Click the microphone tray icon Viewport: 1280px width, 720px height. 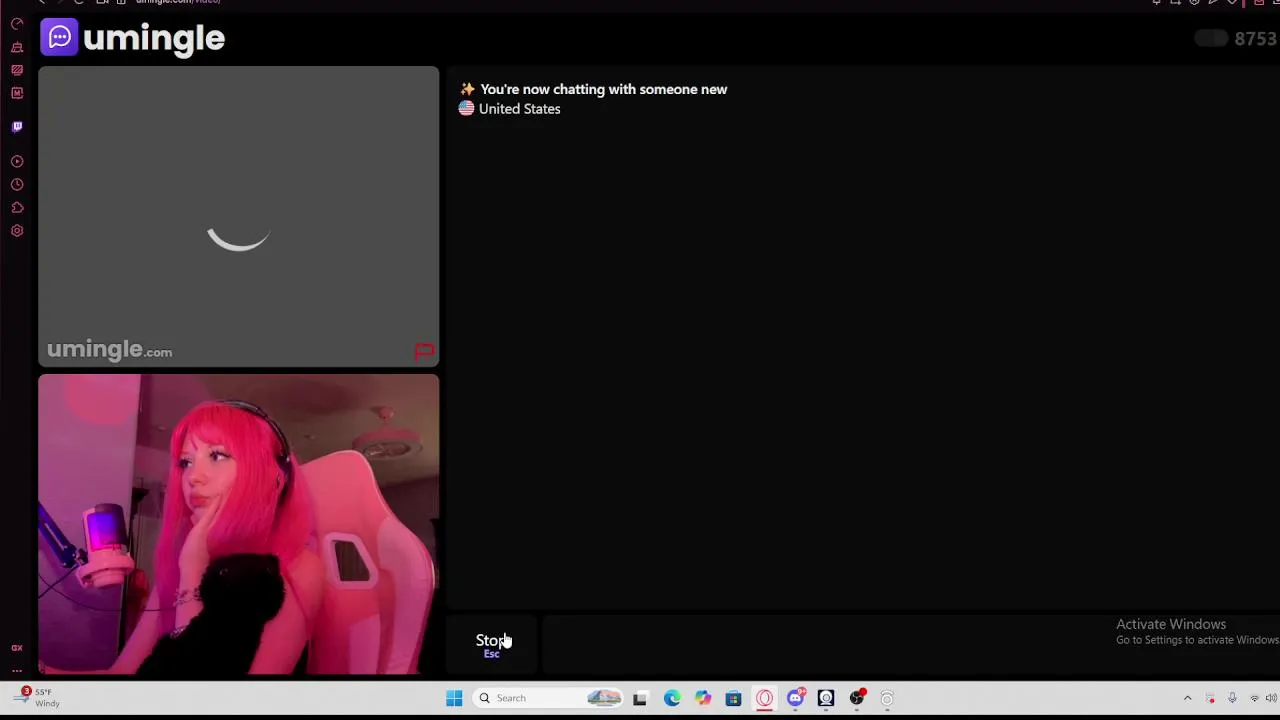pos(1232,698)
